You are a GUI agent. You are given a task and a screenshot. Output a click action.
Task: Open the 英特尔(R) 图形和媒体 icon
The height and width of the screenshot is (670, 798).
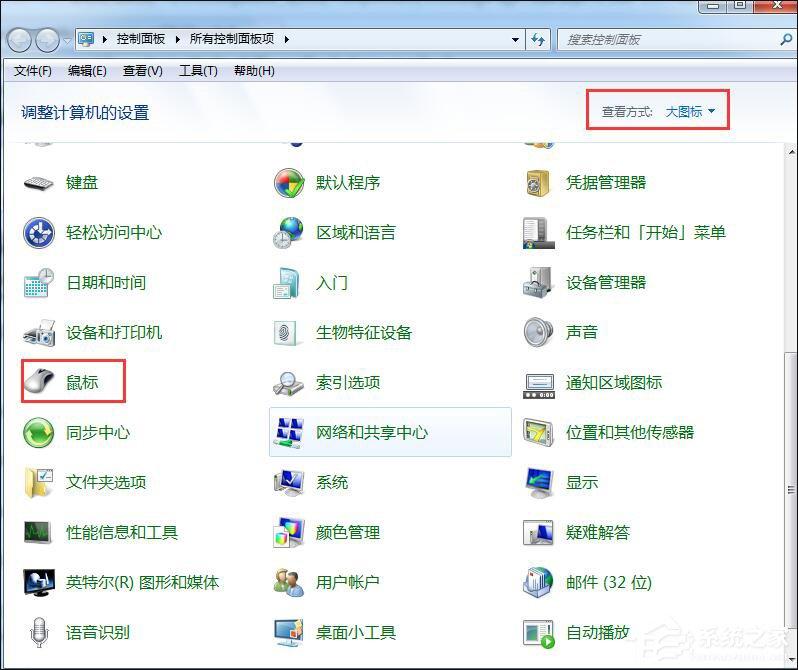pos(39,582)
